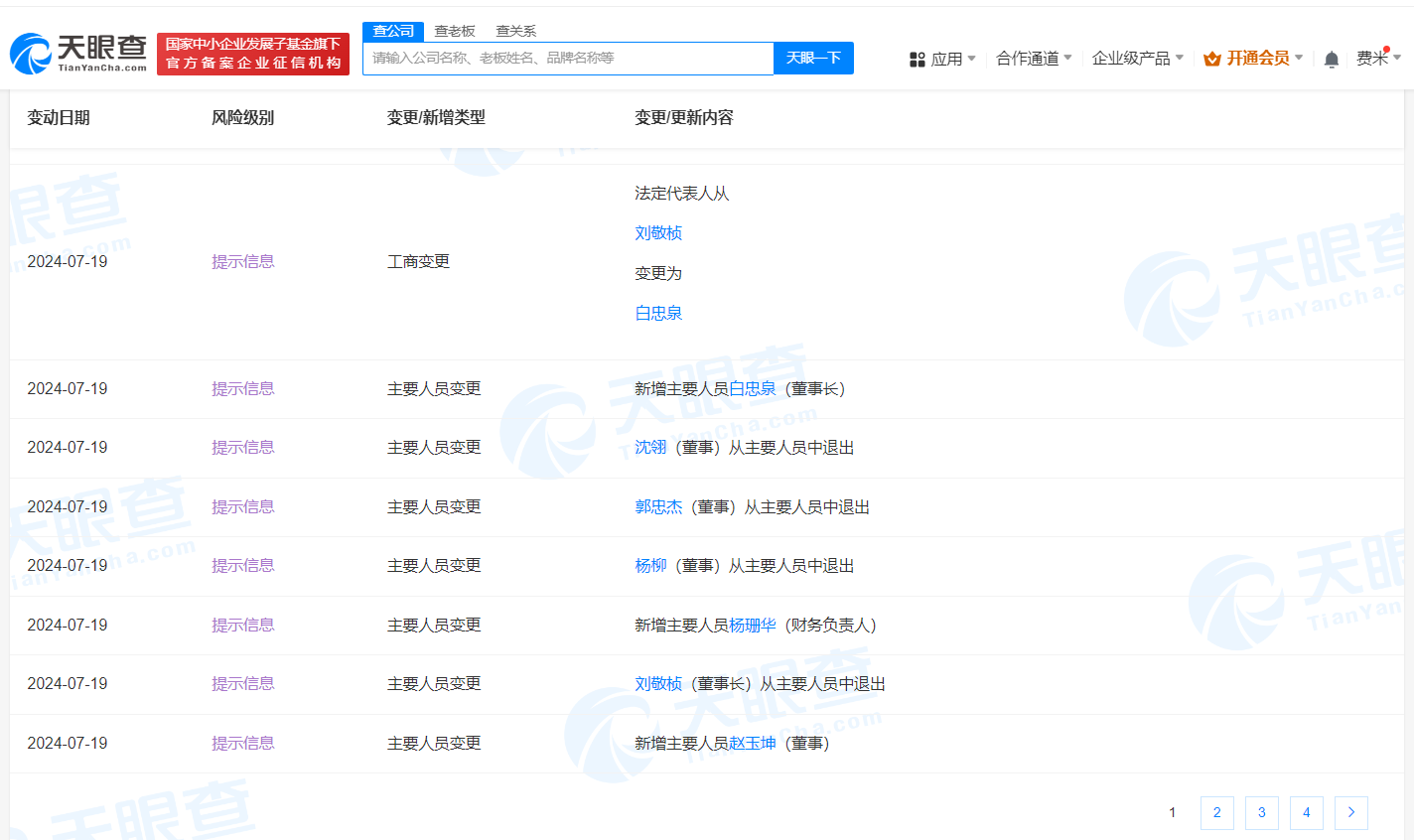Screen dimensions: 1414x840
Task: Switch to the 查关系 tab
Action: coord(514,31)
